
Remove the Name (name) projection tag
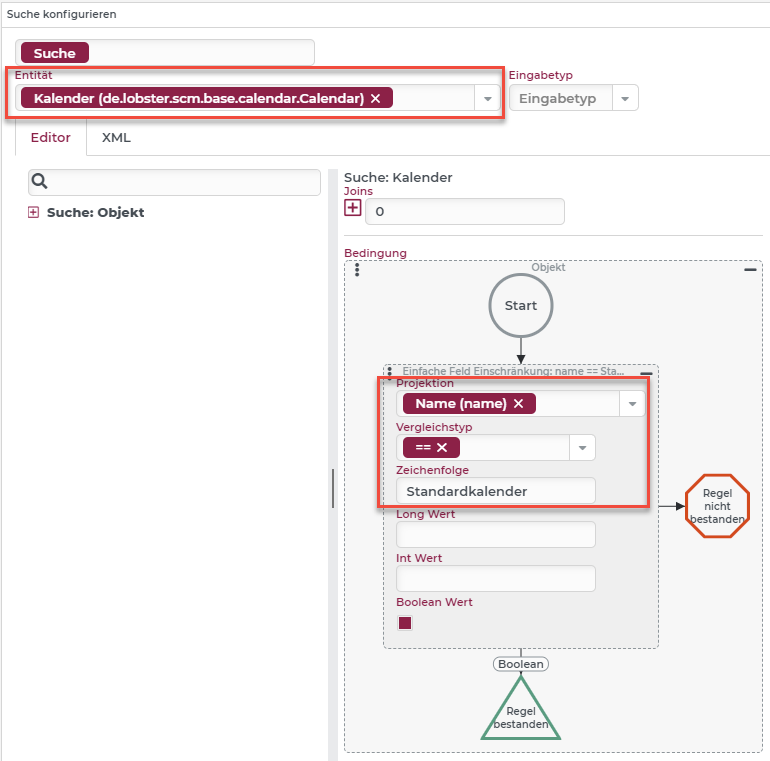pyautogui.click(x=518, y=404)
